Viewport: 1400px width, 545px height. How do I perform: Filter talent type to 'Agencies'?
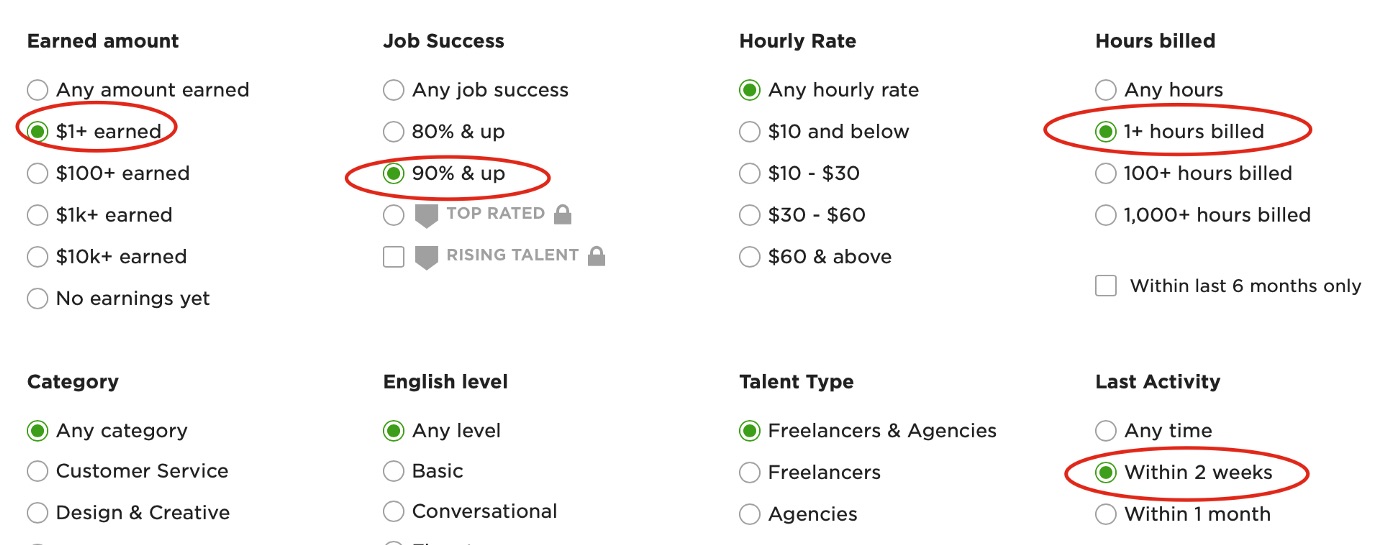tap(750, 515)
